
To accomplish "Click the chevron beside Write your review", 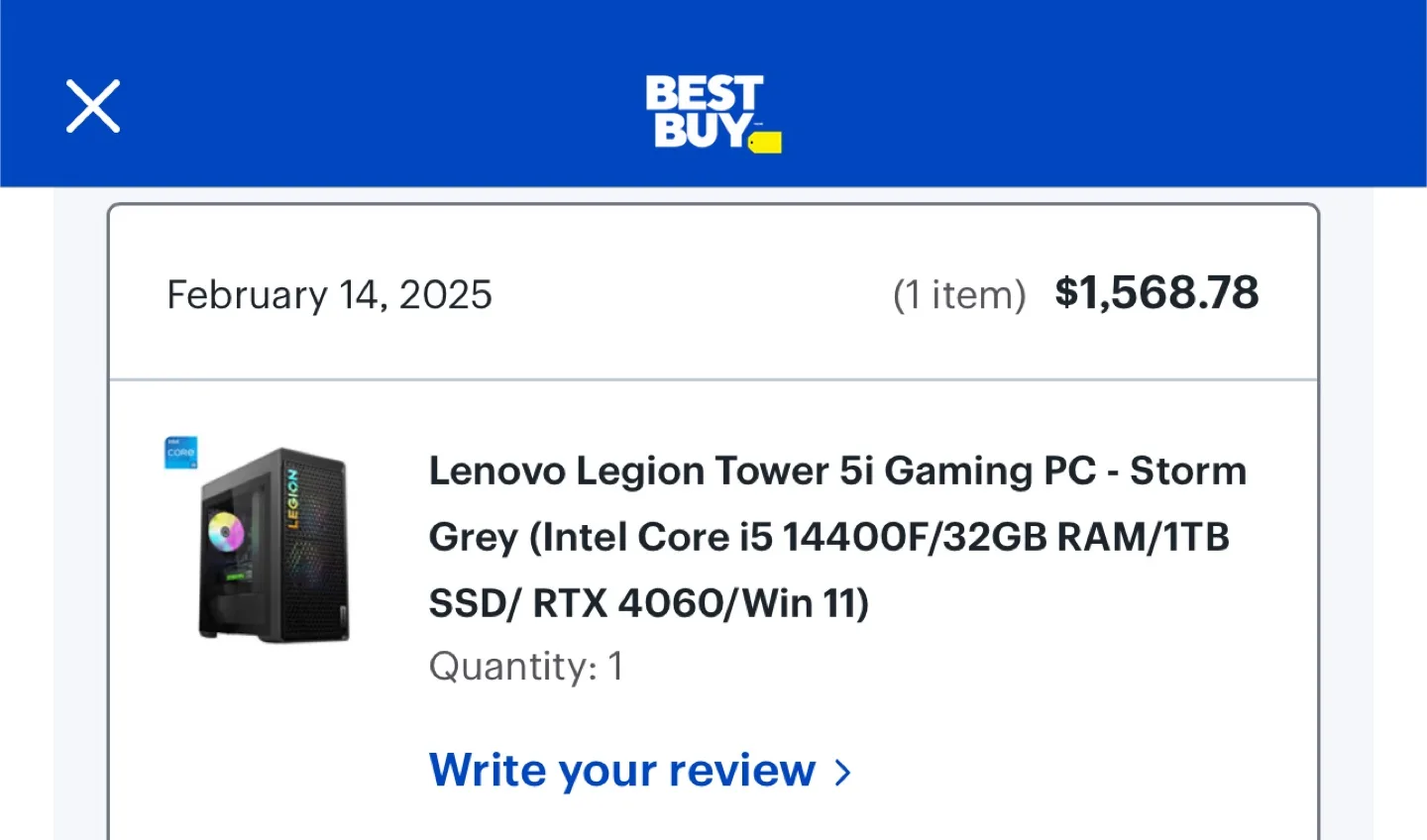I will [842, 773].
